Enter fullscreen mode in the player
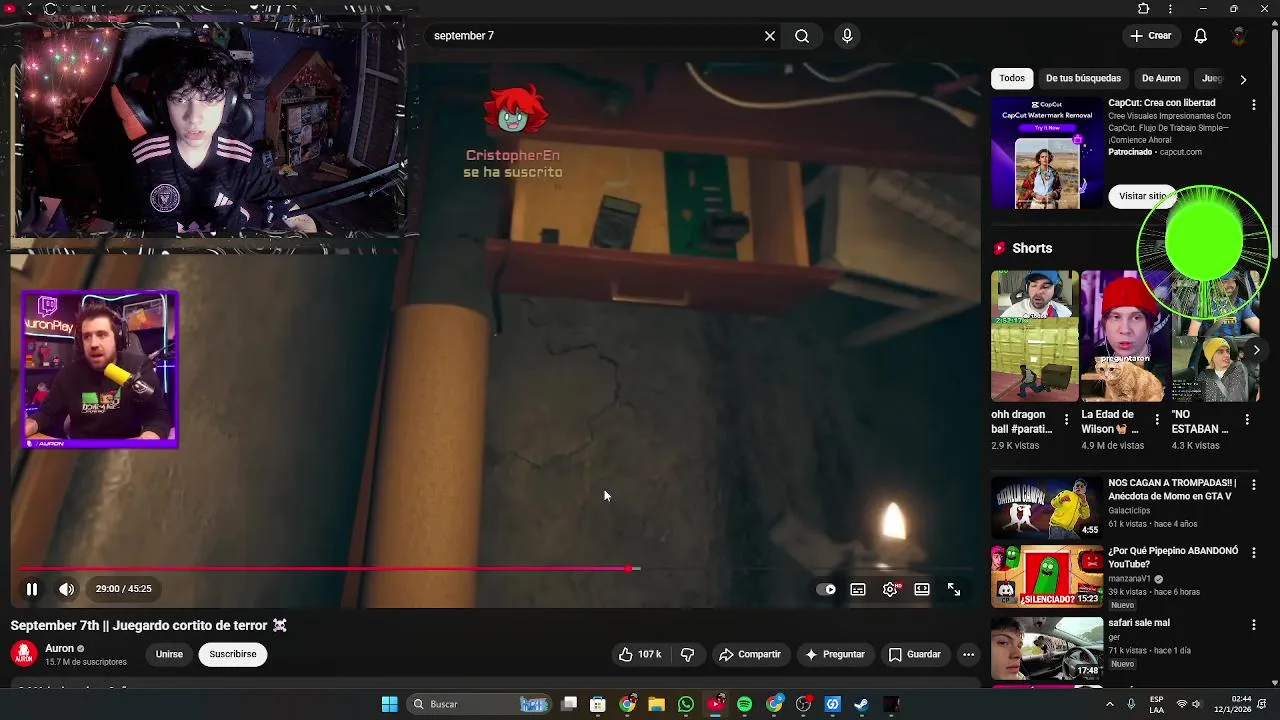The height and width of the screenshot is (720, 1280). [x=954, y=590]
